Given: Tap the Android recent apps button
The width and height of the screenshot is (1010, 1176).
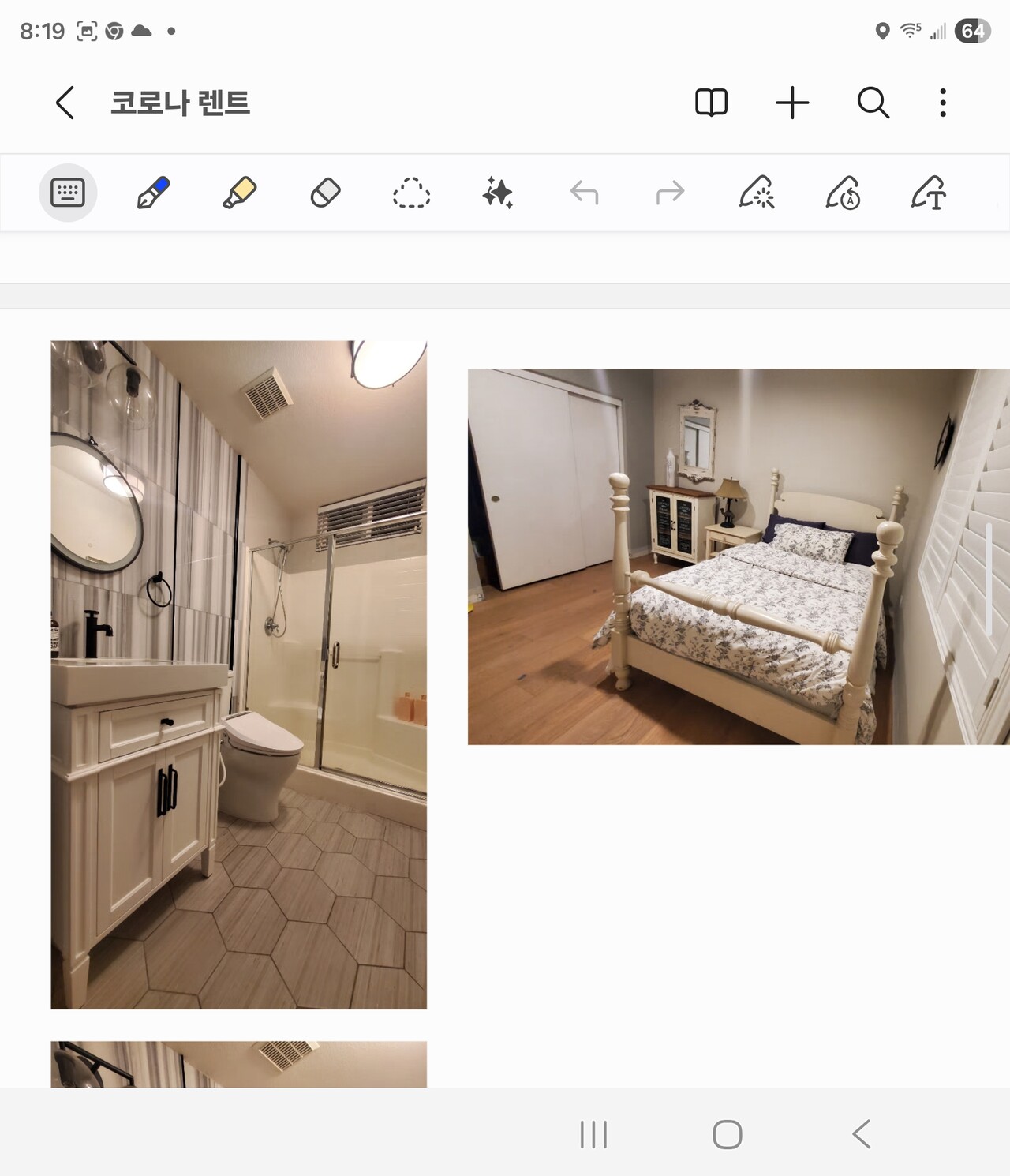Looking at the screenshot, I should [x=593, y=1134].
